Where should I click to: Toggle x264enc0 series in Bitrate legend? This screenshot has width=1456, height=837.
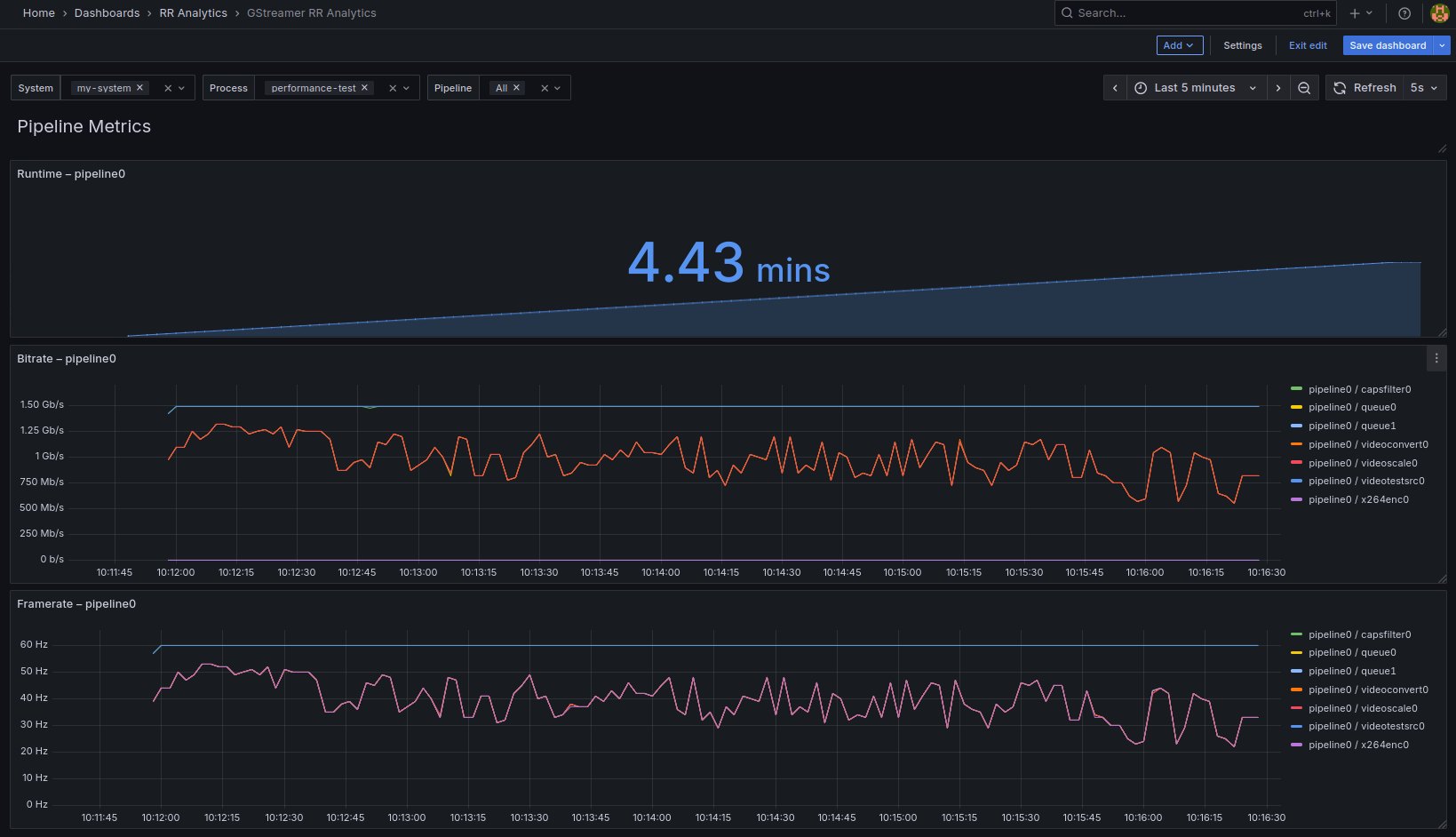click(x=1358, y=499)
